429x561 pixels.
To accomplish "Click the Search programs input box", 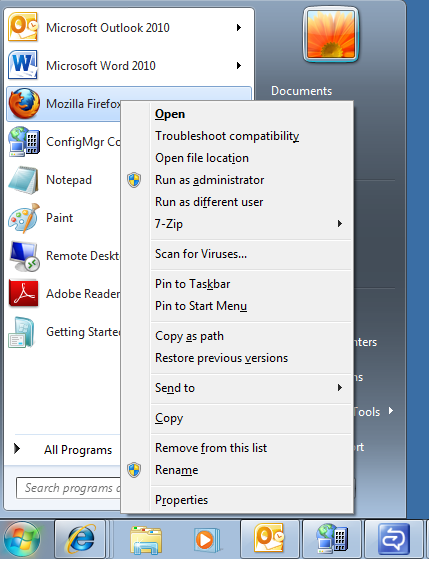I will 69,488.
